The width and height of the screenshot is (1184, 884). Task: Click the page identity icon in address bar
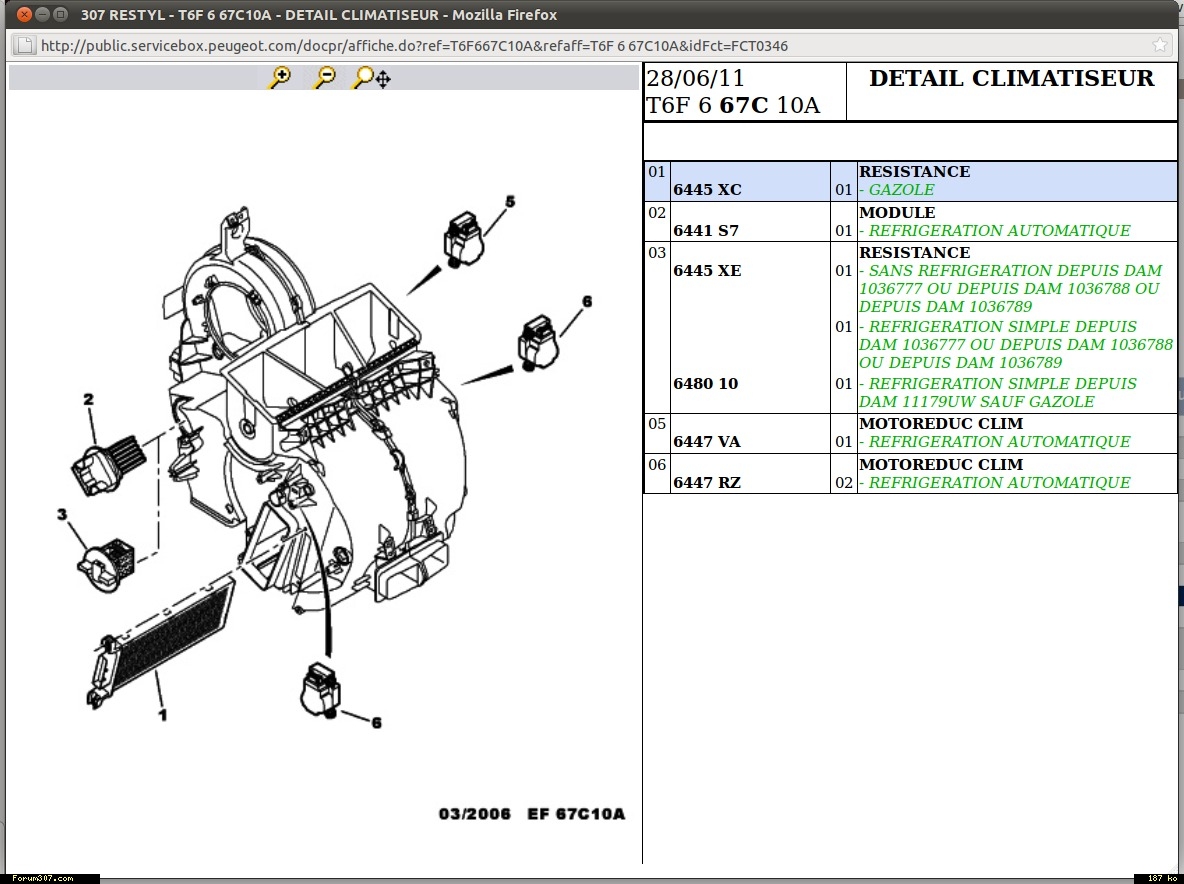coord(24,45)
